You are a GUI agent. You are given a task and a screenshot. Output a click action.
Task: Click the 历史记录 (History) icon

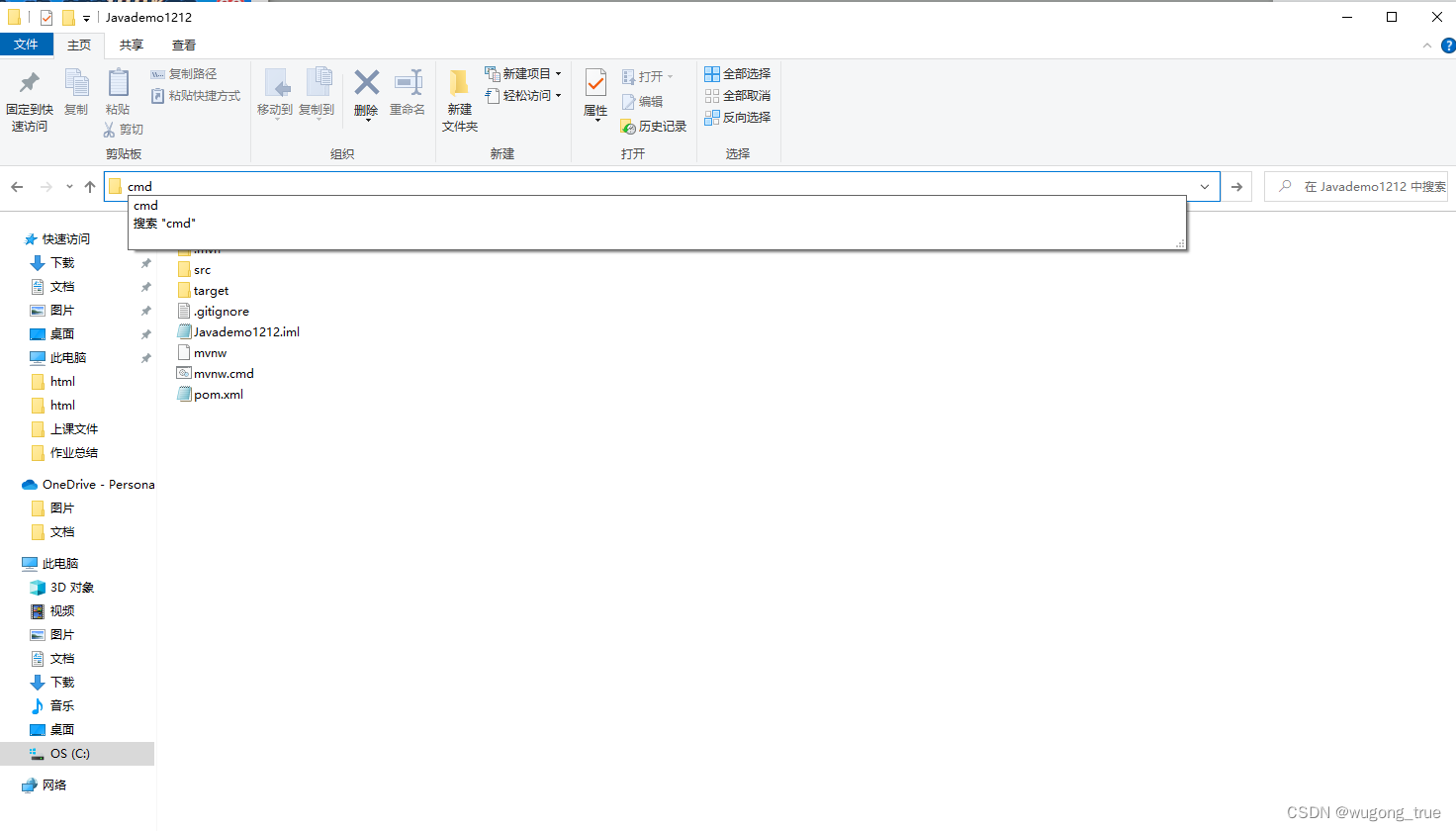(x=653, y=127)
